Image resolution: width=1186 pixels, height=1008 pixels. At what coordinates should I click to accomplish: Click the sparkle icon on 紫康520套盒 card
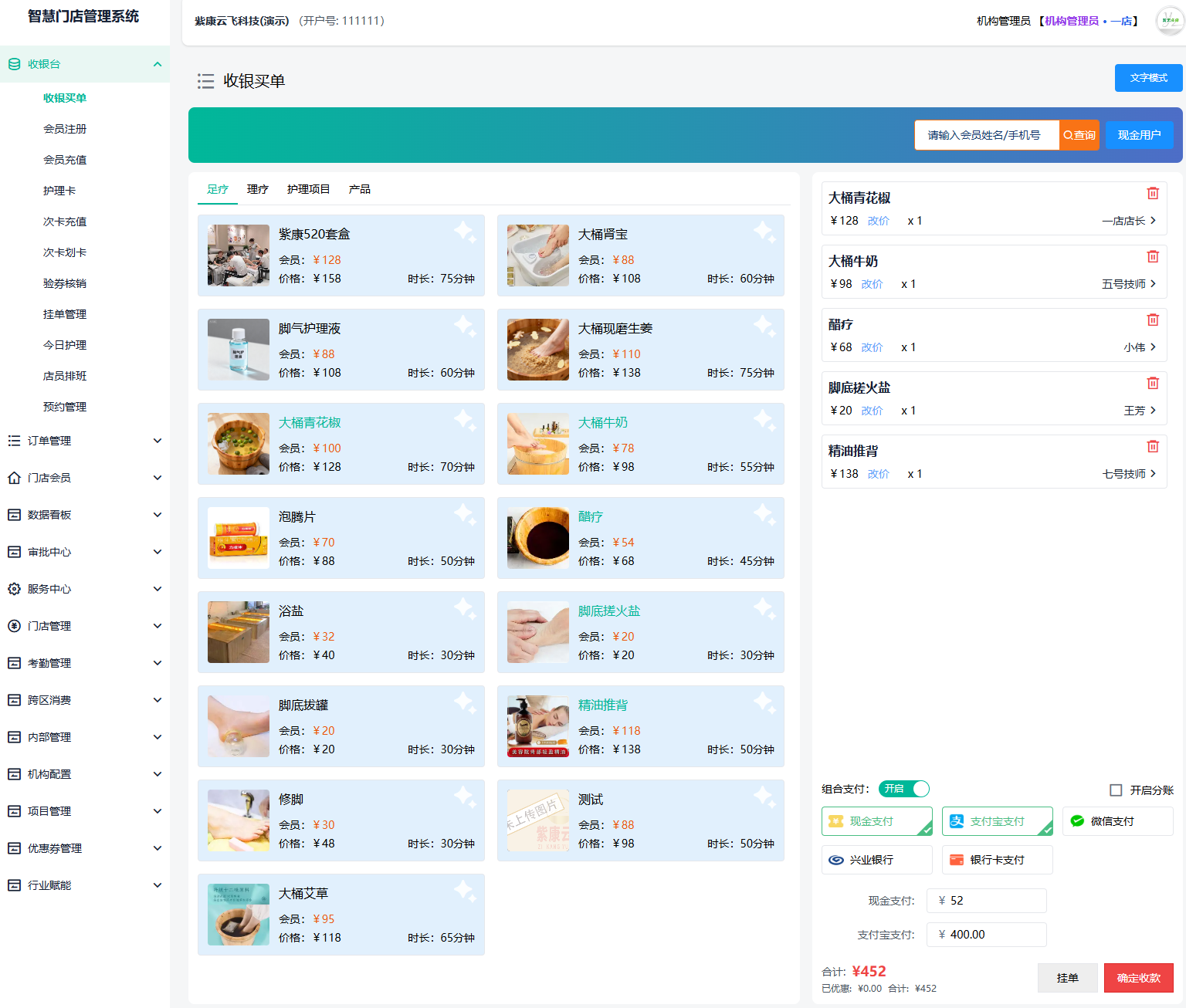point(465,232)
